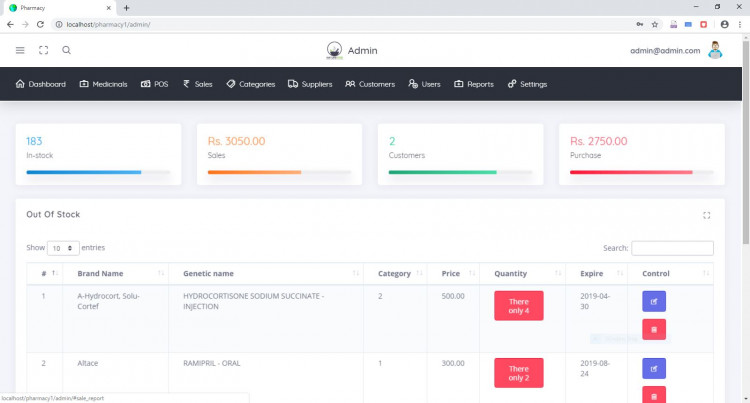Select the Rs. 3050.00 Sales card
Image resolution: width=750 pixels, height=403 pixels.
[x=279, y=154]
